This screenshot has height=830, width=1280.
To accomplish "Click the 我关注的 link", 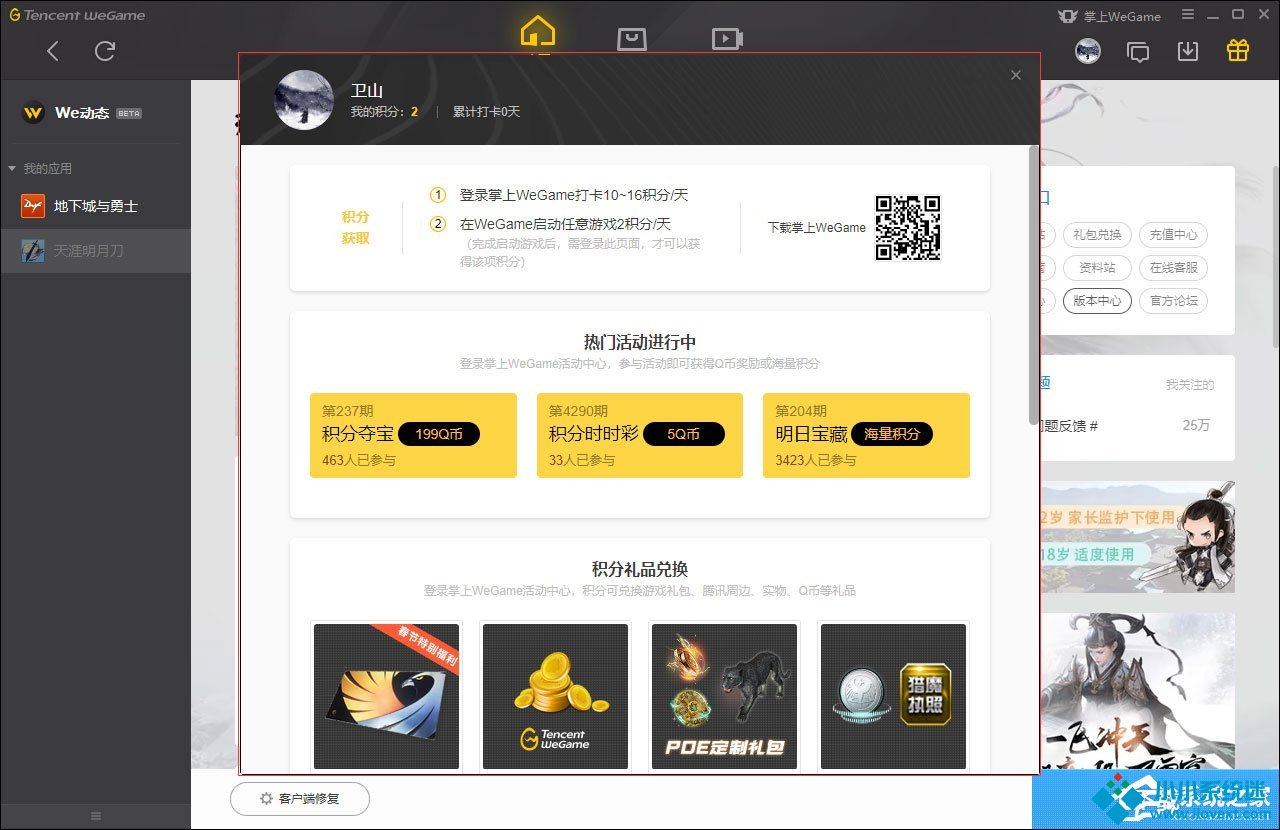I will pyautogui.click(x=1190, y=385).
